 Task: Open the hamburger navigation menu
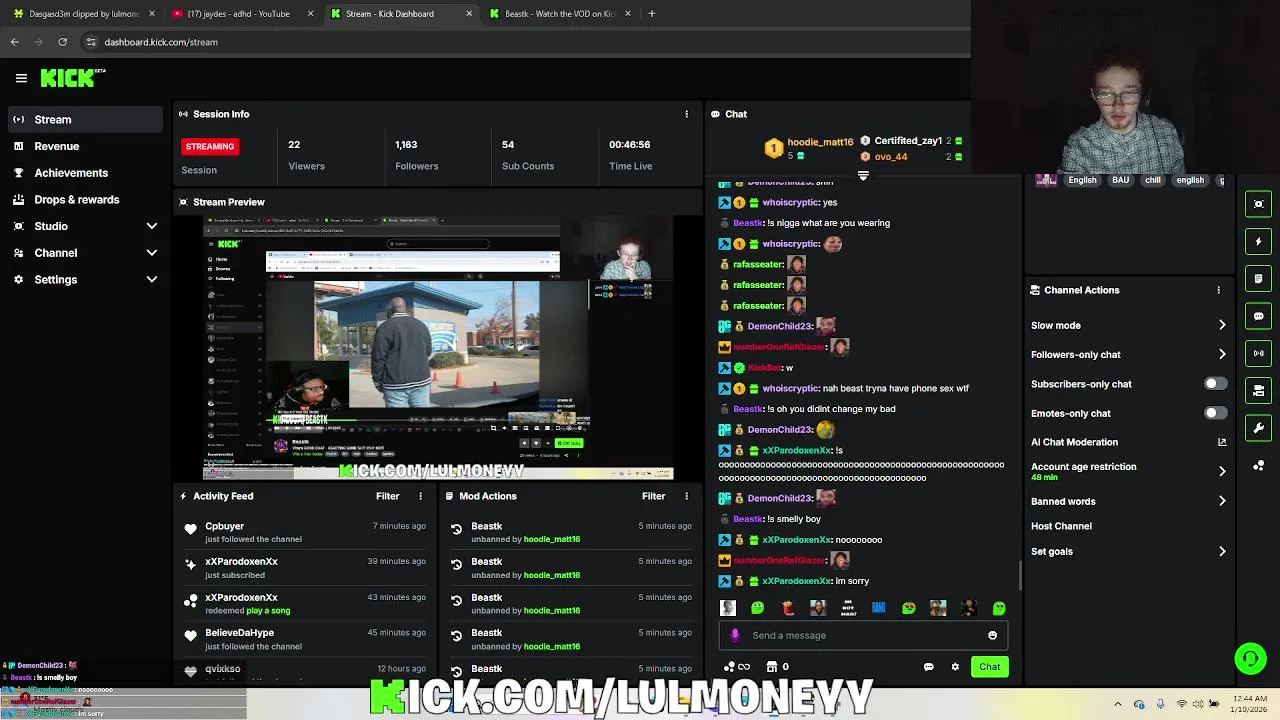[21, 78]
